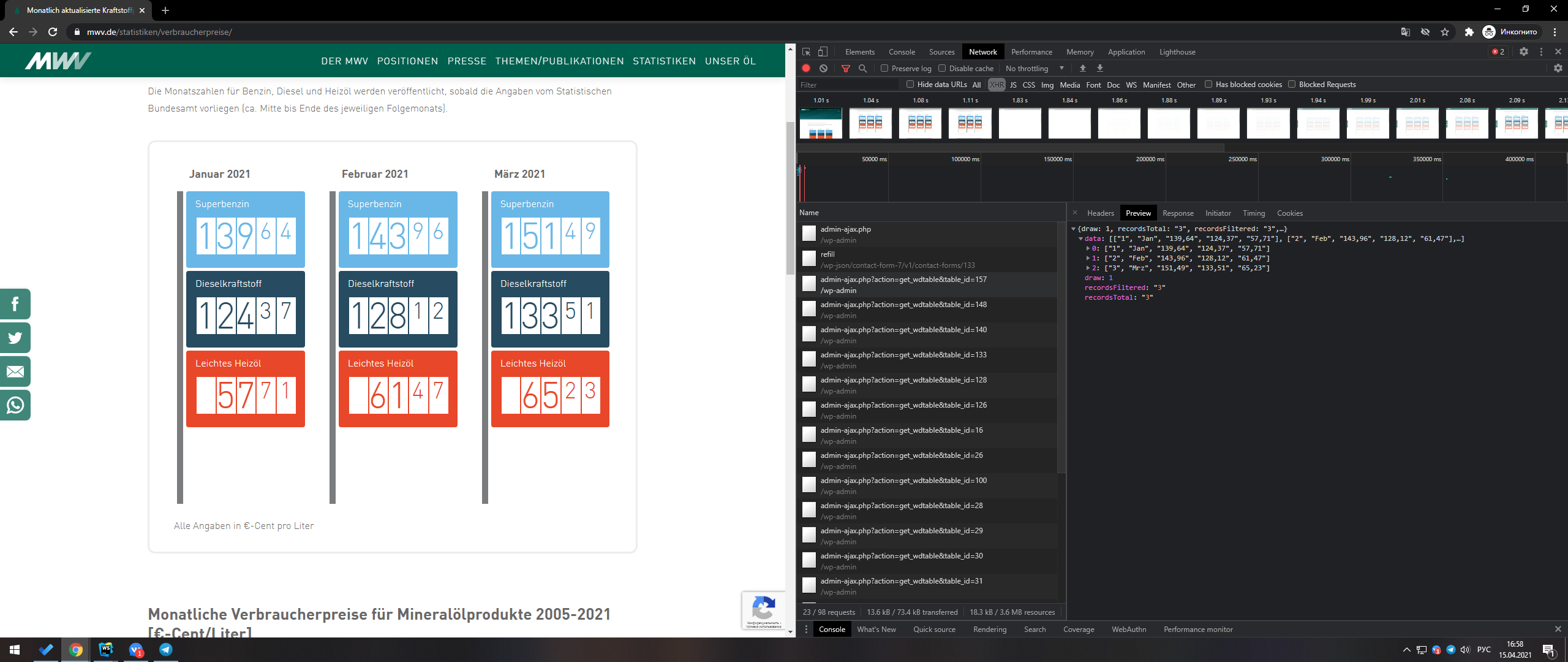Expand data row 0 Jan

pyautogui.click(x=1088, y=248)
